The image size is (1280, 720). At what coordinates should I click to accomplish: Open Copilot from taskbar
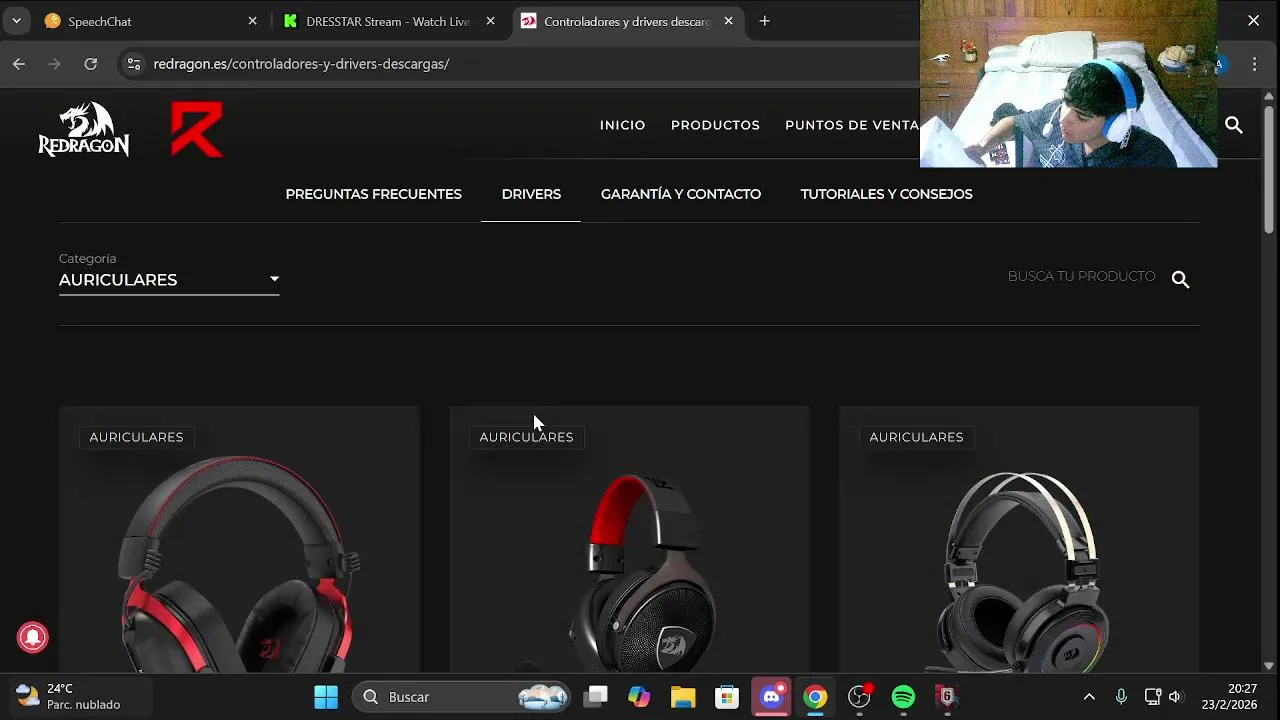pyautogui.click(x=639, y=697)
